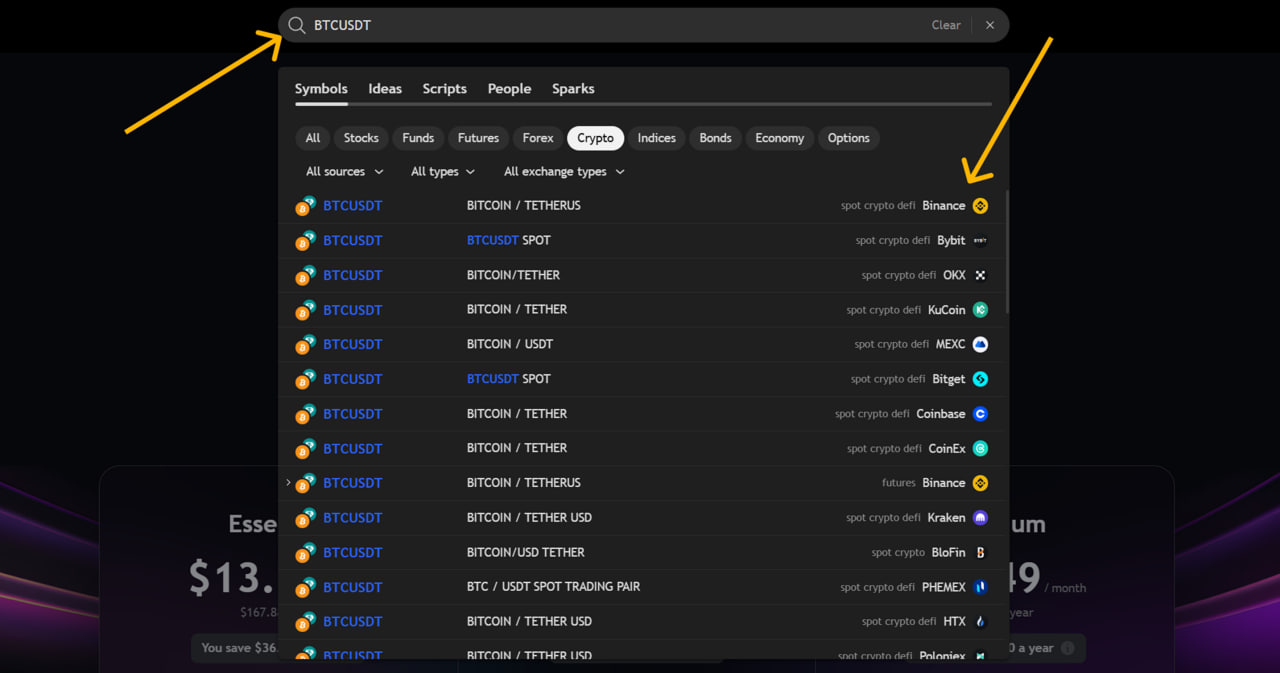This screenshot has height=673, width=1280.
Task: Open BTCUSDT symbol on Binance spot
Action: (x=353, y=206)
